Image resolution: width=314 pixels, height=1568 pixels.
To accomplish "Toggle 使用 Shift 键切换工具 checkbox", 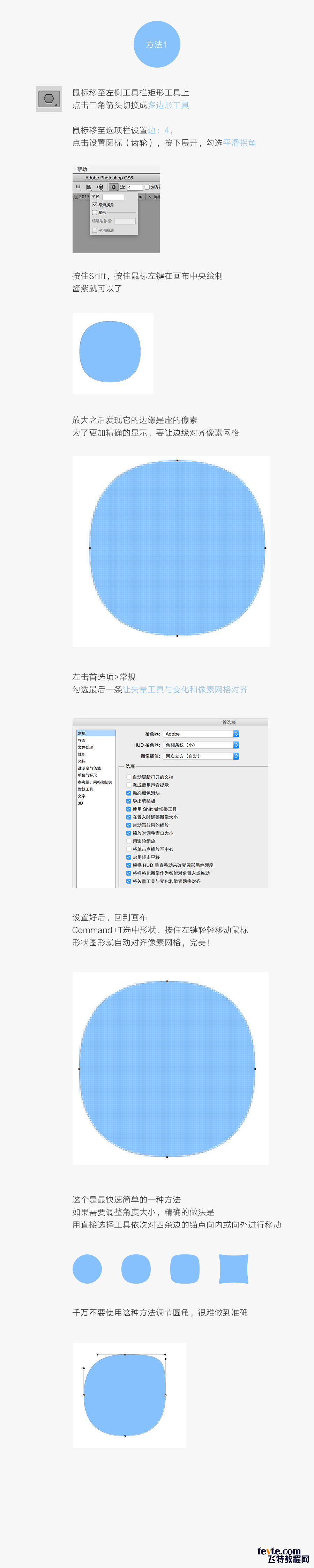I will click(x=129, y=809).
